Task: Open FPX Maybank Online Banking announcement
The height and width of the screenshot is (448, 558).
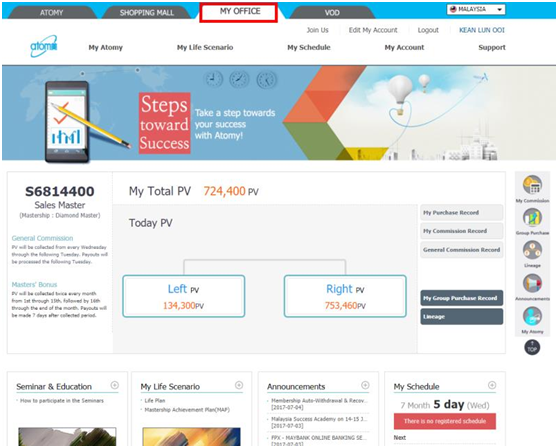Action: (319, 440)
